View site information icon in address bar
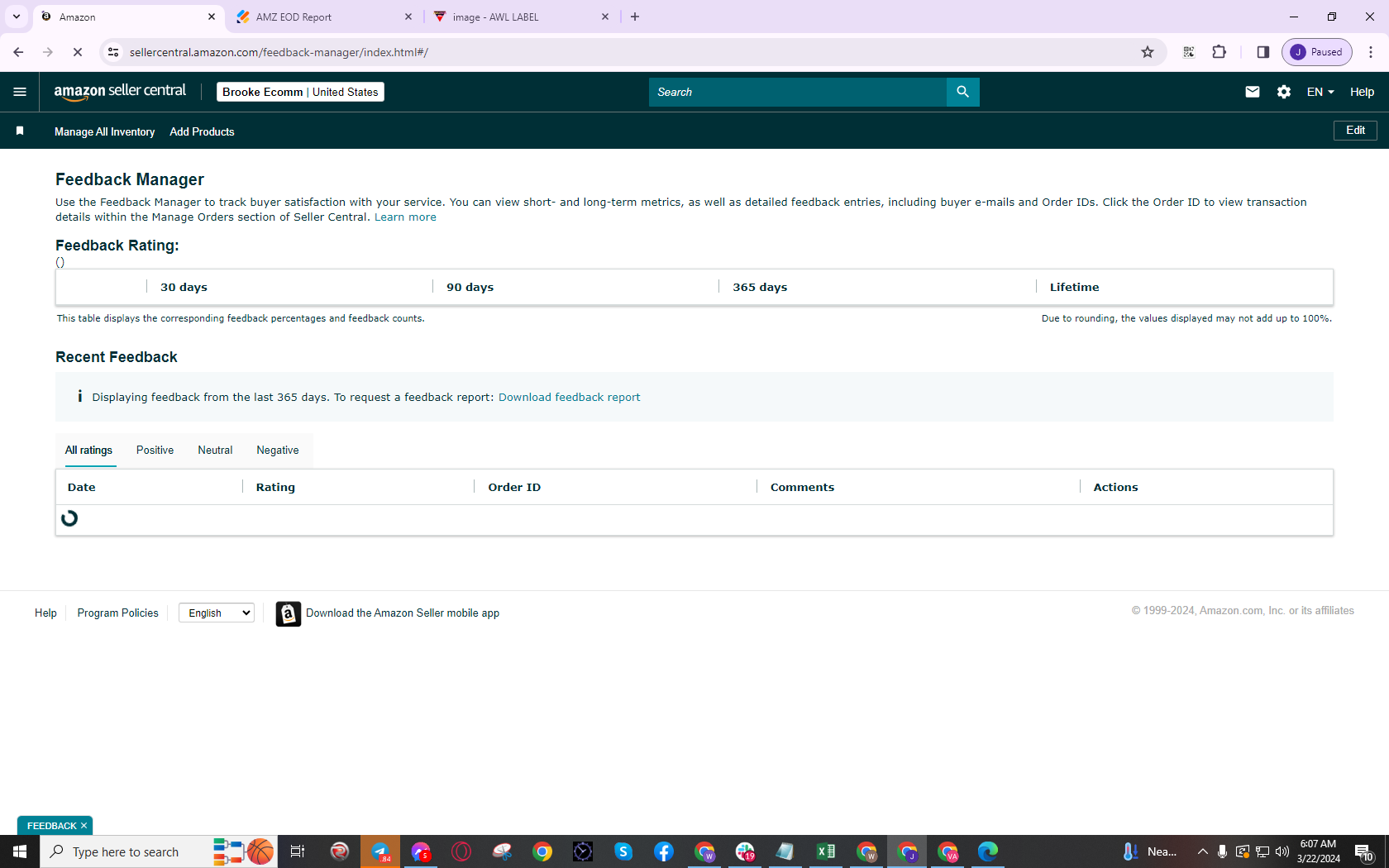Viewport: 1389px width, 868px height. [113, 52]
